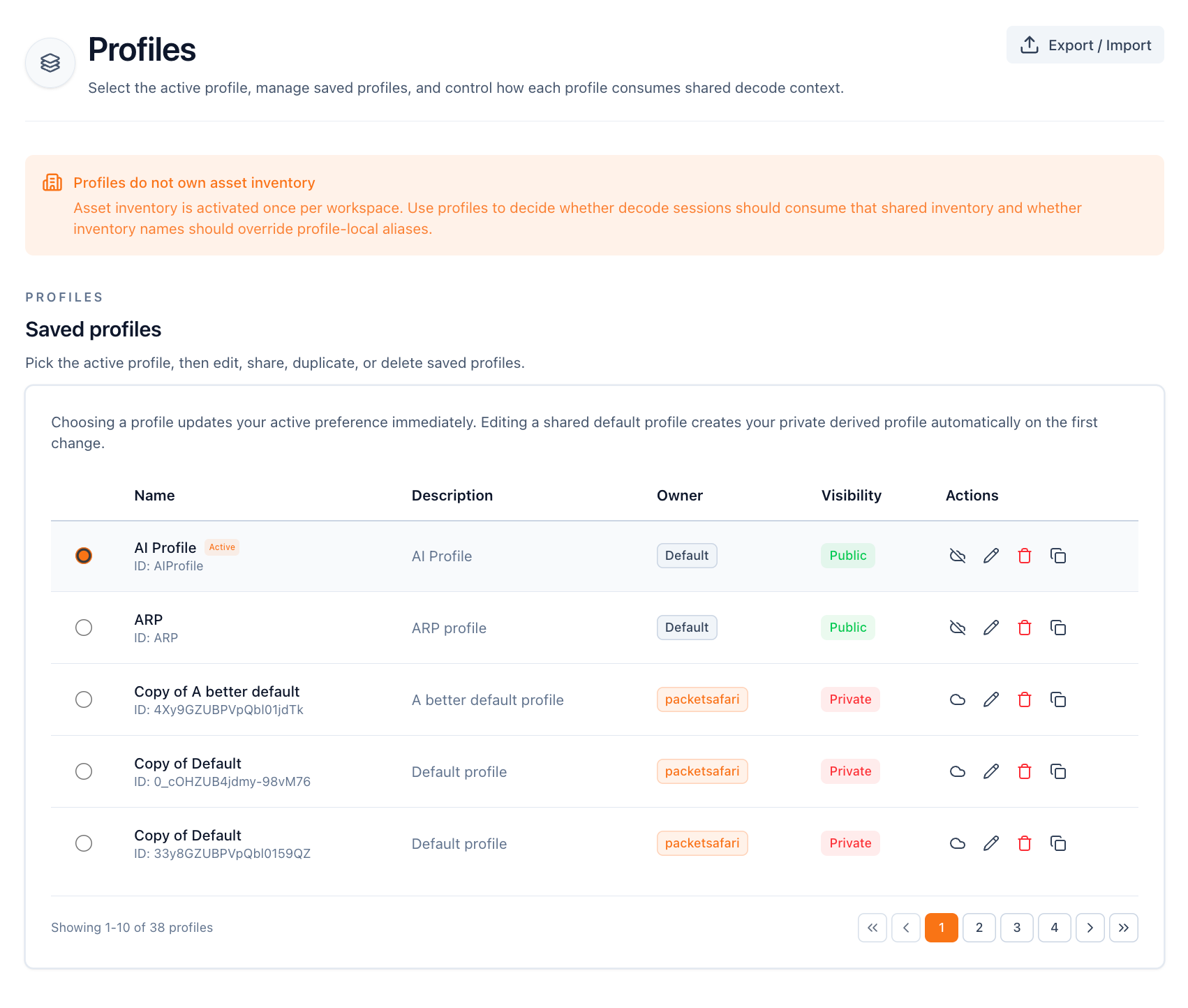The height and width of the screenshot is (1008, 1188).
Task: Click 'A better default profile' description
Action: coord(488,700)
